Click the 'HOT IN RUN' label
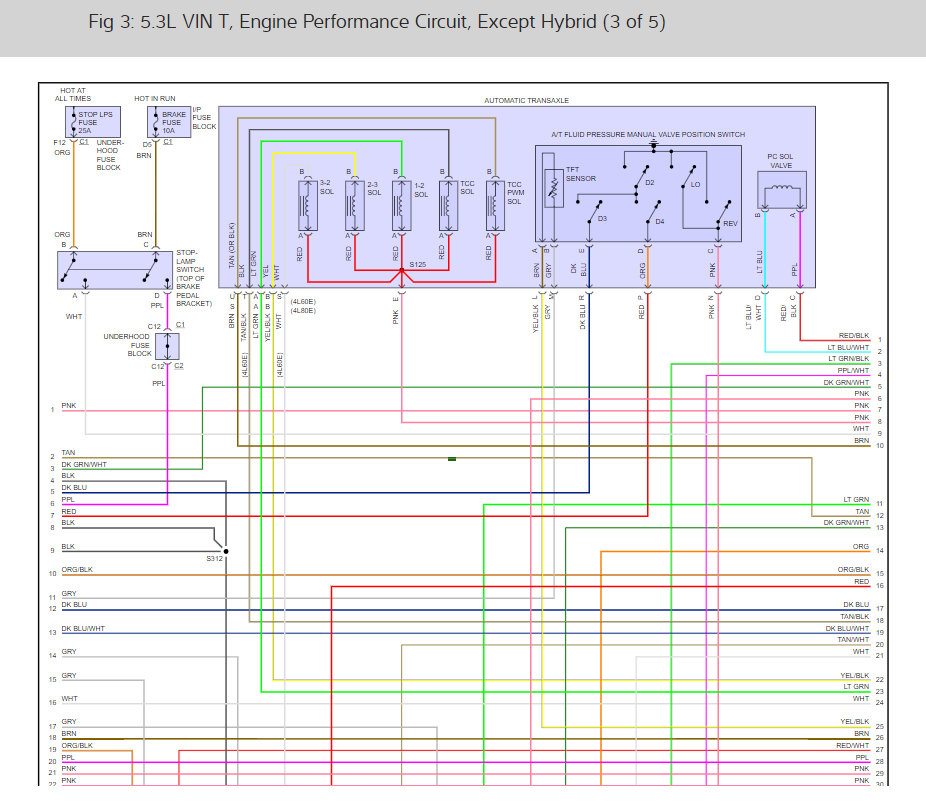This screenshot has height=811, width=926. coord(155,99)
